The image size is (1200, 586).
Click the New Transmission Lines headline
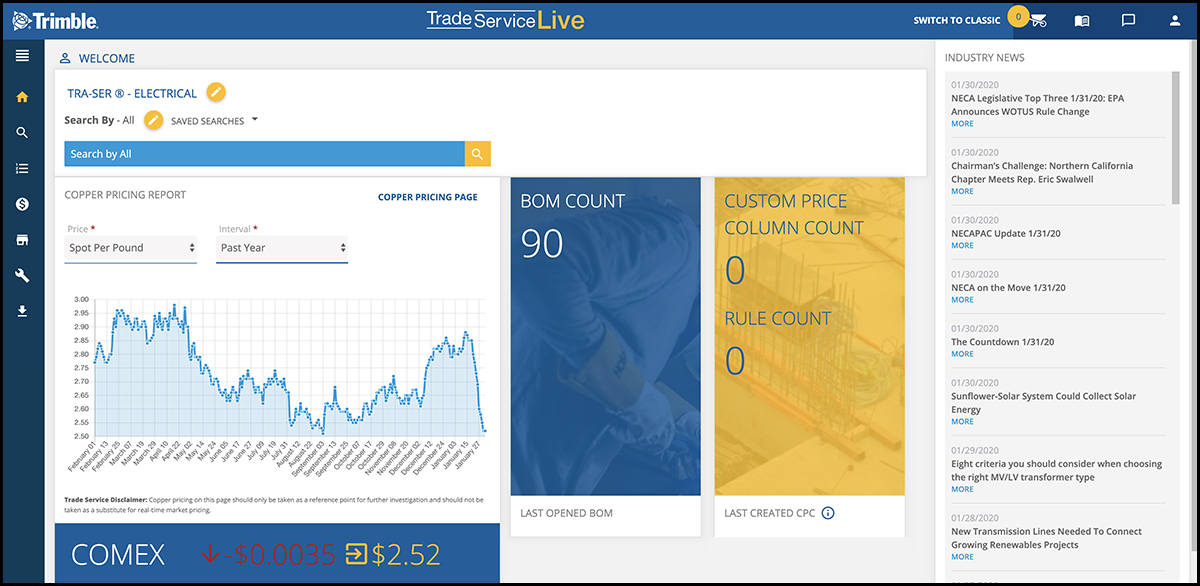[1048, 538]
